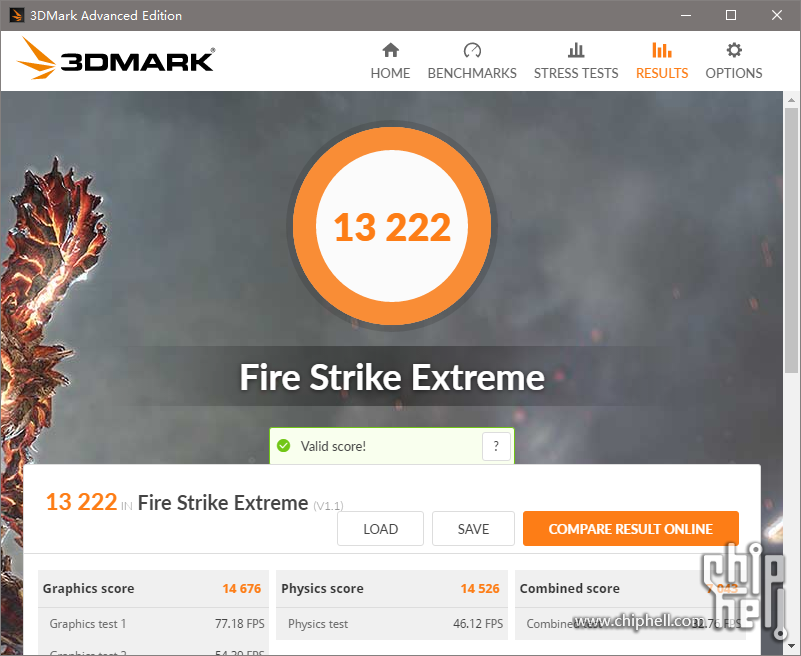This screenshot has width=801, height=656.
Task: Click the scrollbar up arrow
Action: pyautogui.click(x=791, y=100)
